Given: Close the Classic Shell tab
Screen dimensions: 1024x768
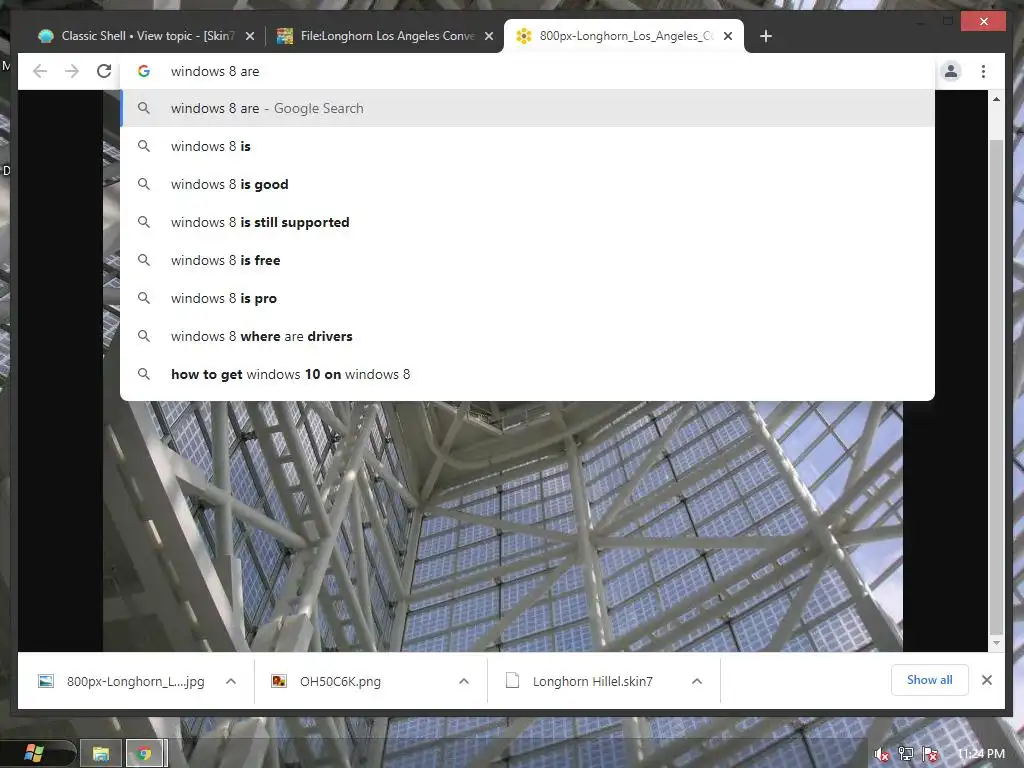Looking at the screenshot, I should [249, 37].
